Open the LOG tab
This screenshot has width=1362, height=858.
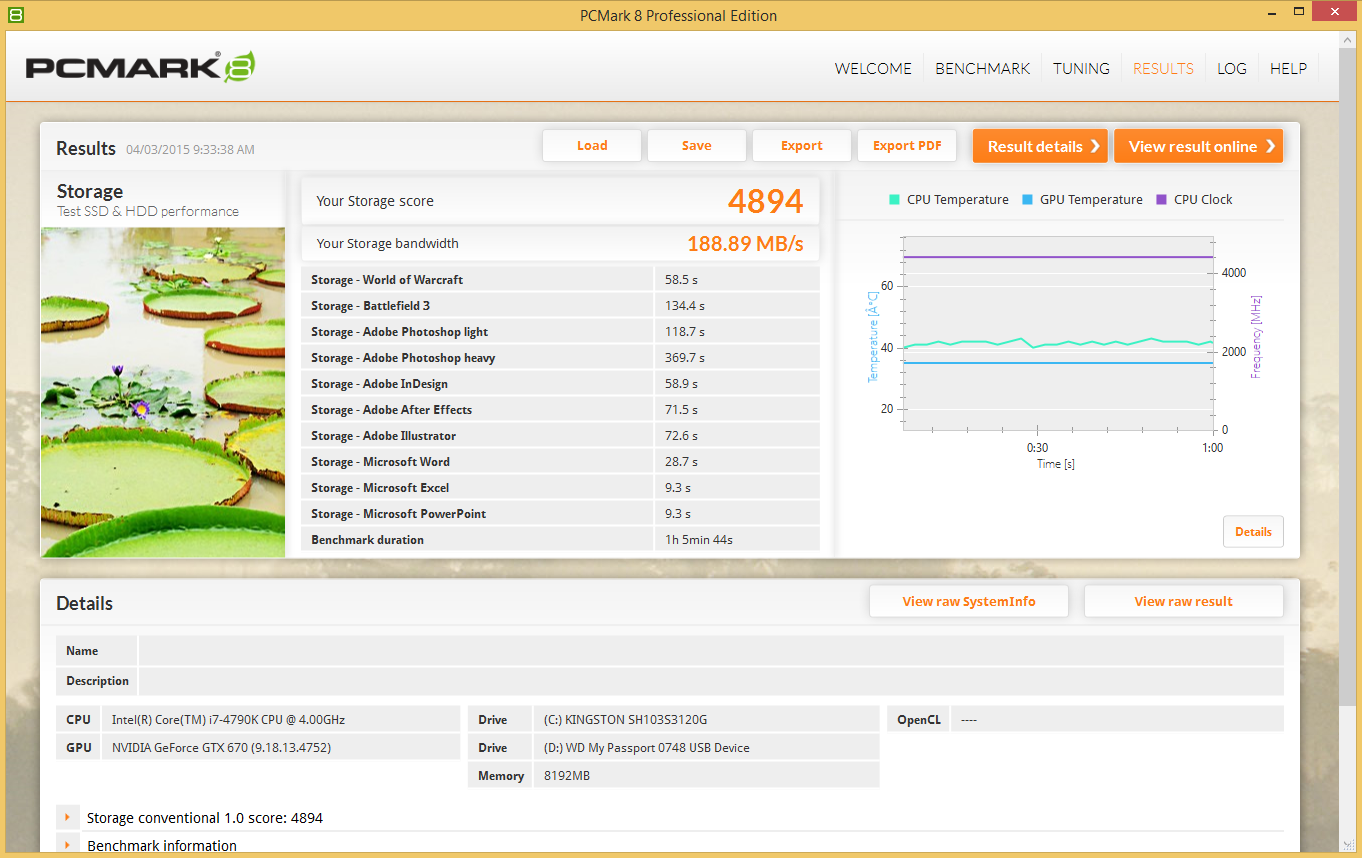pyautogui.click(x=1232, y=68)
